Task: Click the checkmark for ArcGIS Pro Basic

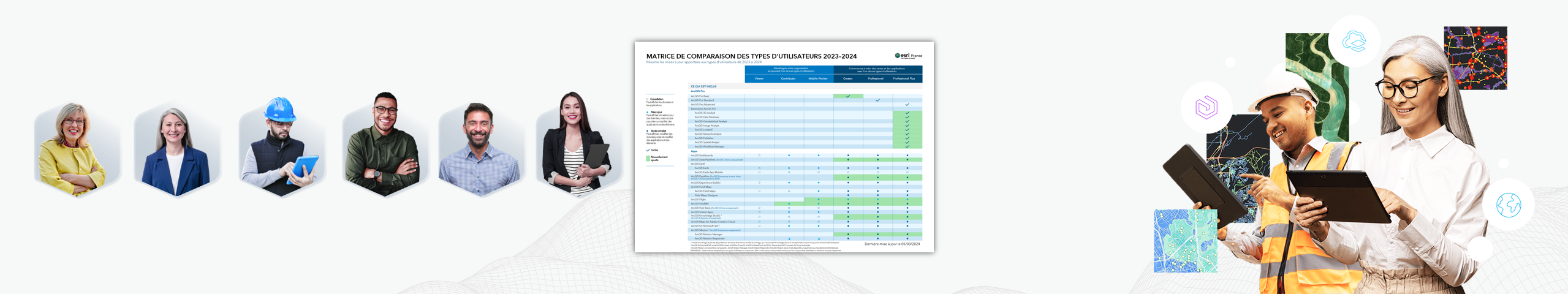Action: pos(848,96)
